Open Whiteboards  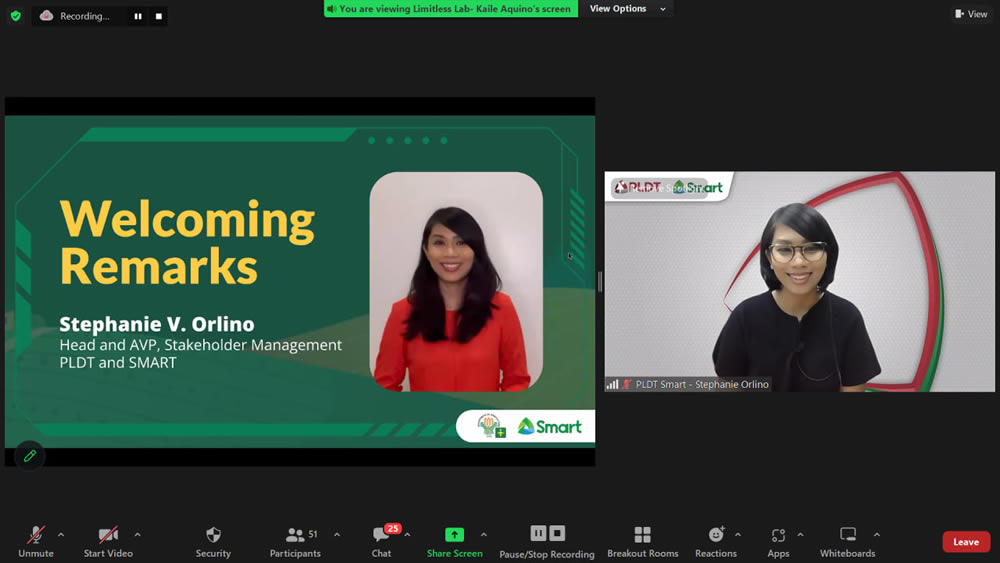coord(848,542)
